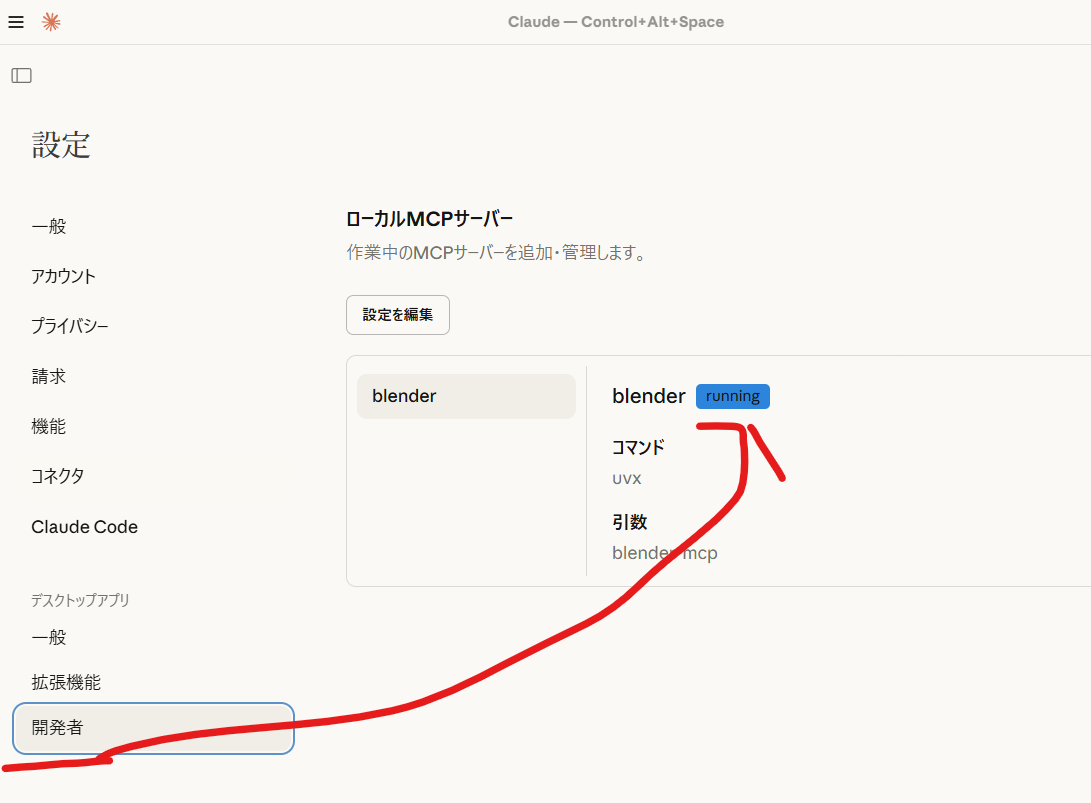Viewport: 1091px width, 803px height.
Task: Click the blender-mcp argument value
Action: click(664, 553)
